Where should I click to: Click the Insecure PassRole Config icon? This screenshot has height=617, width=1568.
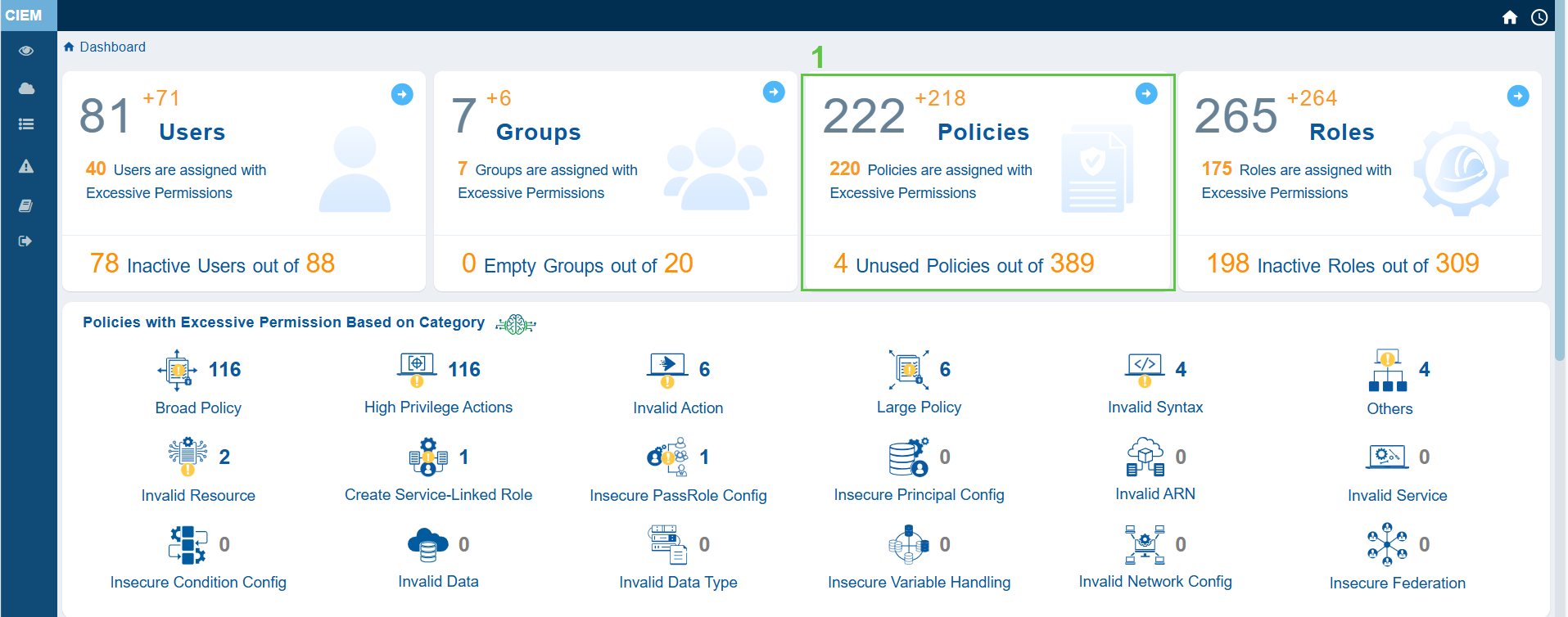(667, 457)
